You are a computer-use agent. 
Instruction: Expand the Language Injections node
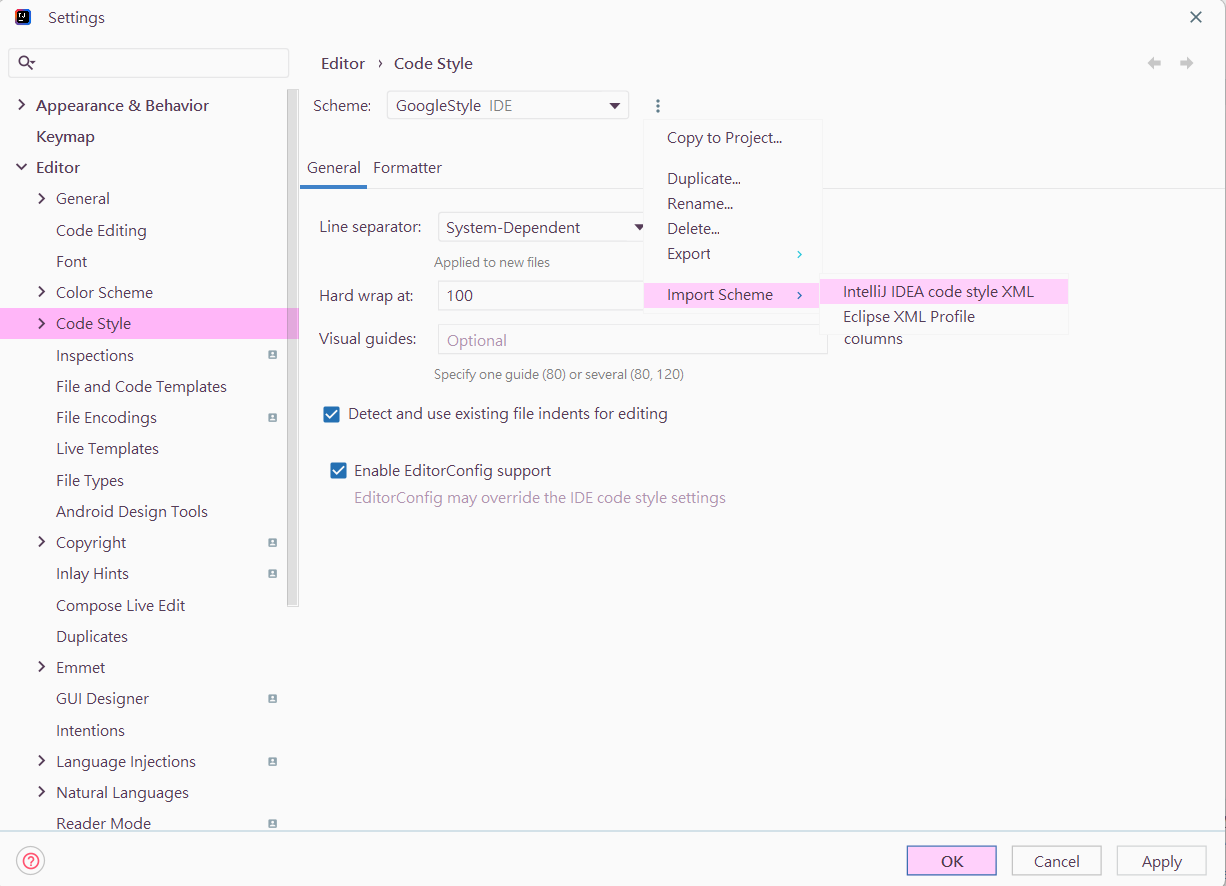[41, 761]
